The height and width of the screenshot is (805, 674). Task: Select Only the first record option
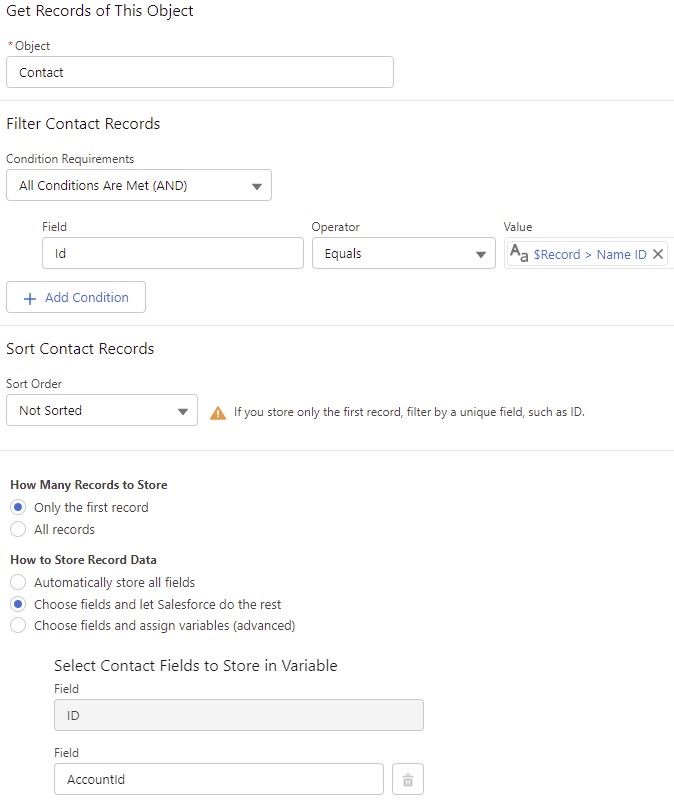point(18,507)
